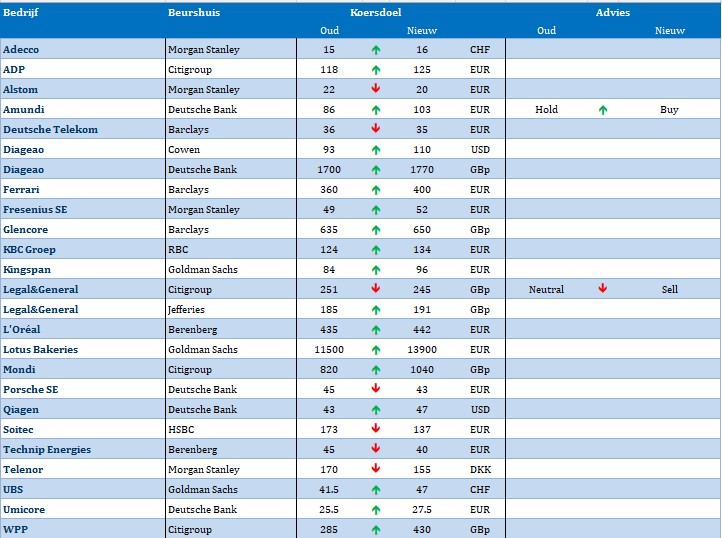The height and width of the screenshot is (538, 722).
Task: Click the red arrow in Telenor row
Action: (x=376, y=468)
